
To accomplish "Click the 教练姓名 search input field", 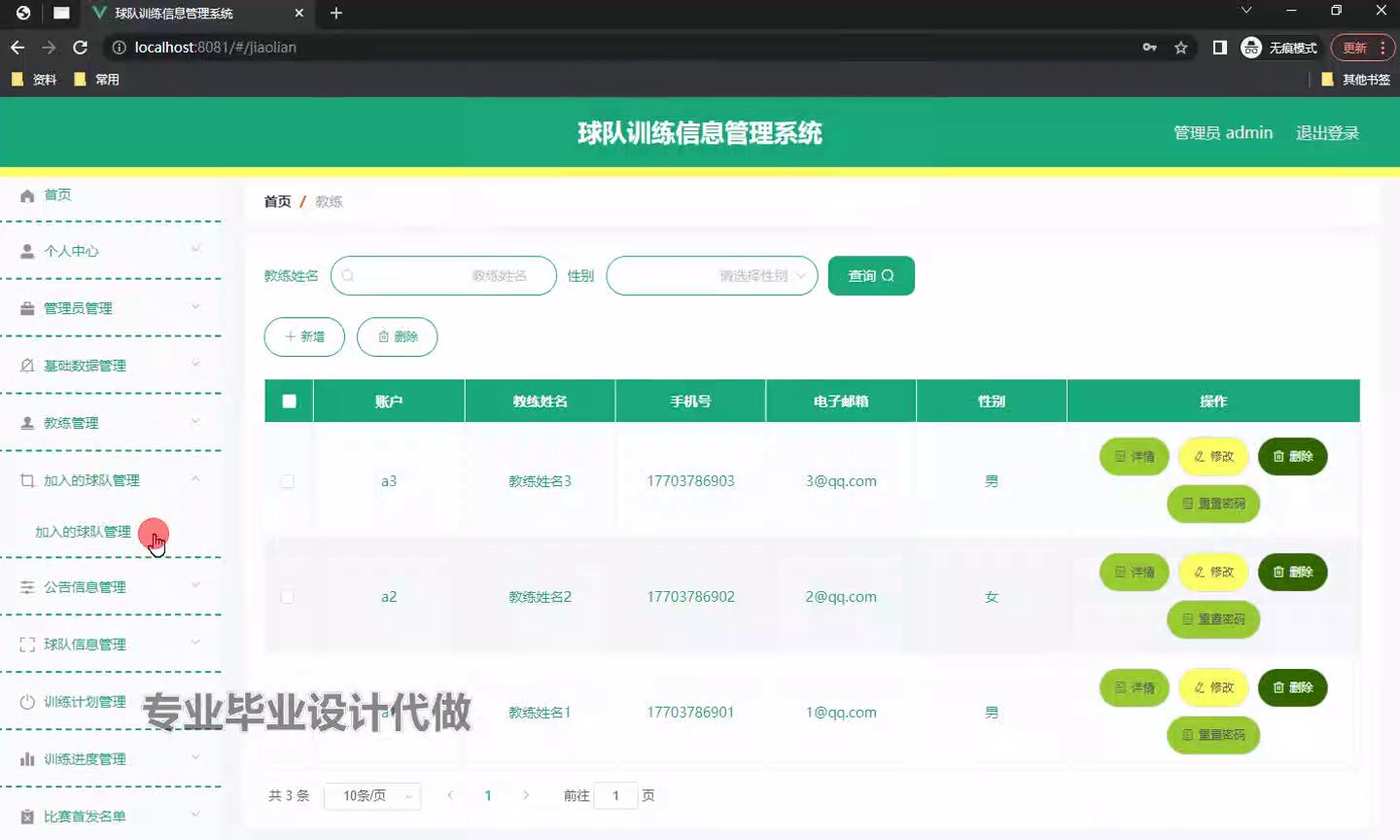I will click(x=443, y=276).
